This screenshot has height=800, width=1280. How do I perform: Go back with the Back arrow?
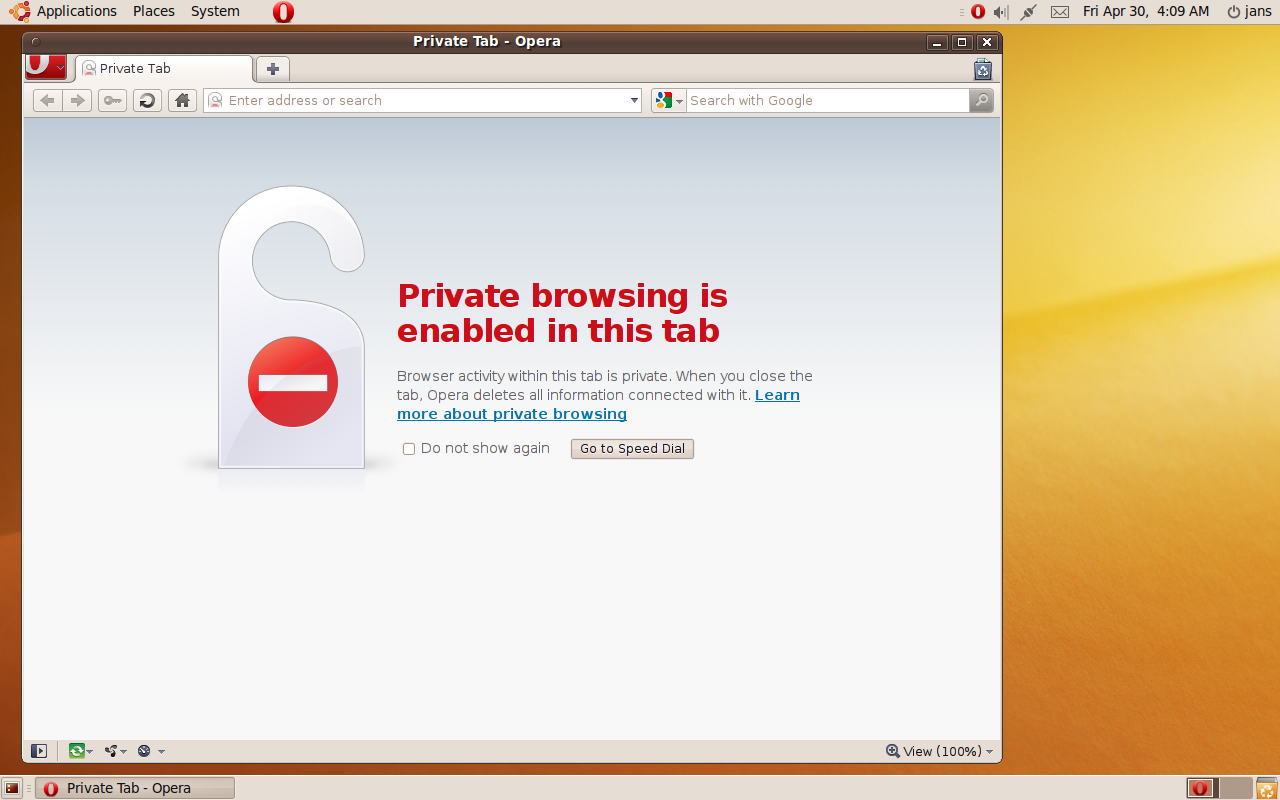(x=47, y=100)
